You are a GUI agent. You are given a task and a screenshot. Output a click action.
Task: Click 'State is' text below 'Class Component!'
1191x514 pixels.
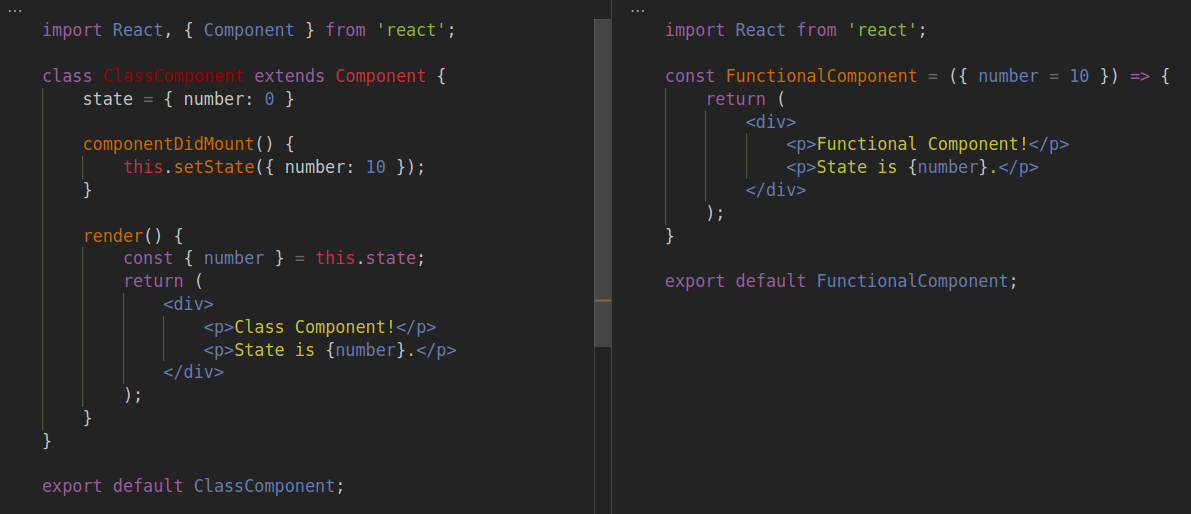tap(275, 350)
